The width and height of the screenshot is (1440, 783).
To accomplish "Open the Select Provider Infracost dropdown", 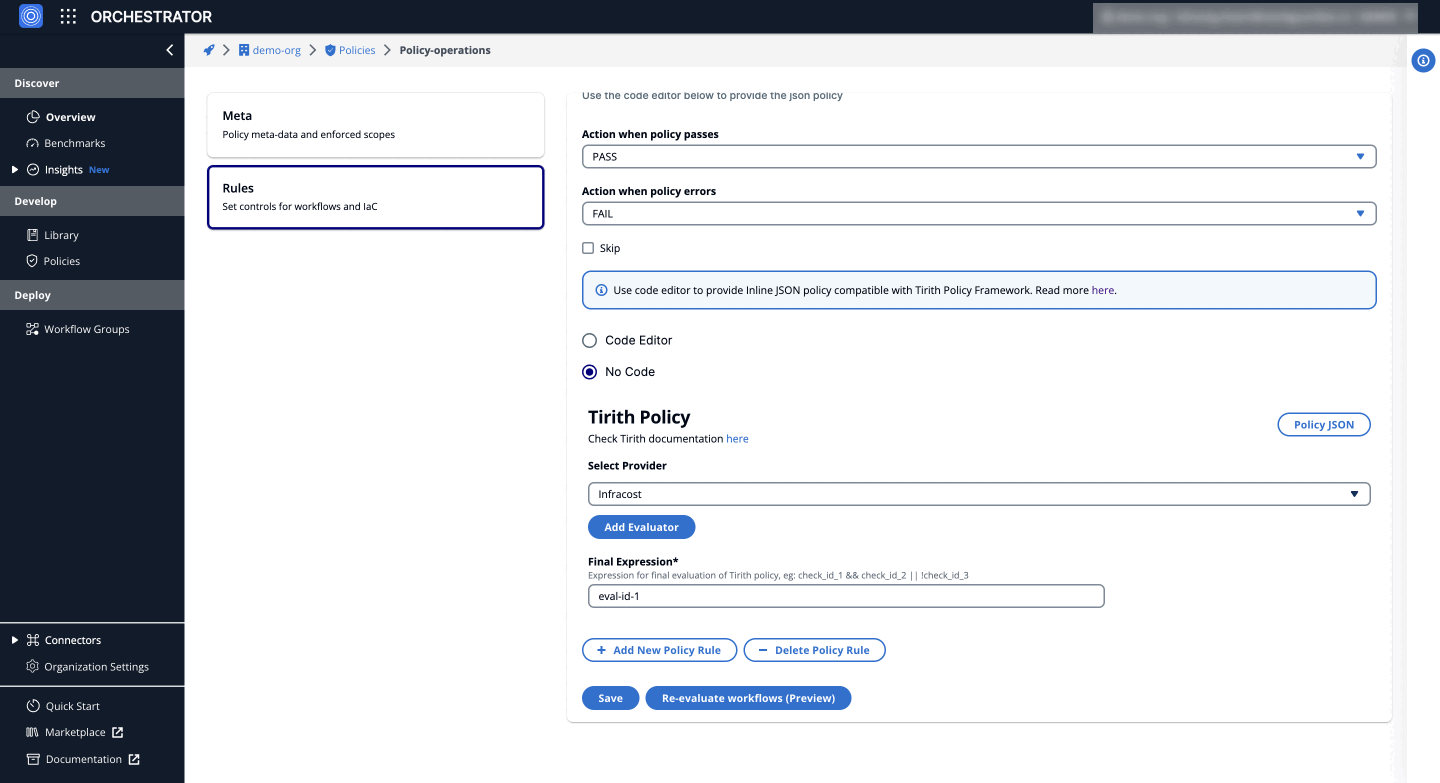I will click(978, 494).
